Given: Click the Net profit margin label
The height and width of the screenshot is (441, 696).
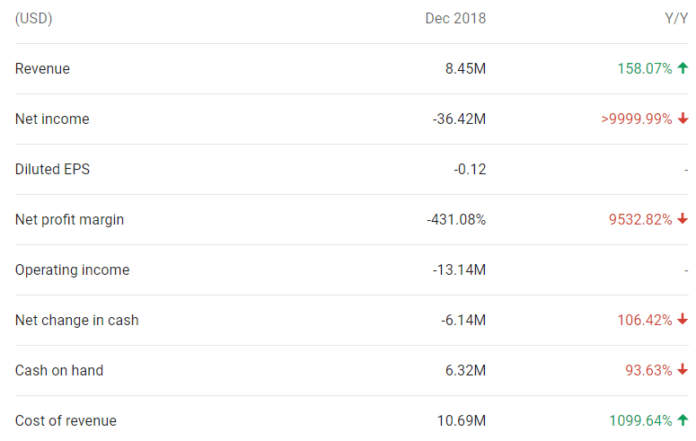Looking at the screenshot, I should click(69, 220).
